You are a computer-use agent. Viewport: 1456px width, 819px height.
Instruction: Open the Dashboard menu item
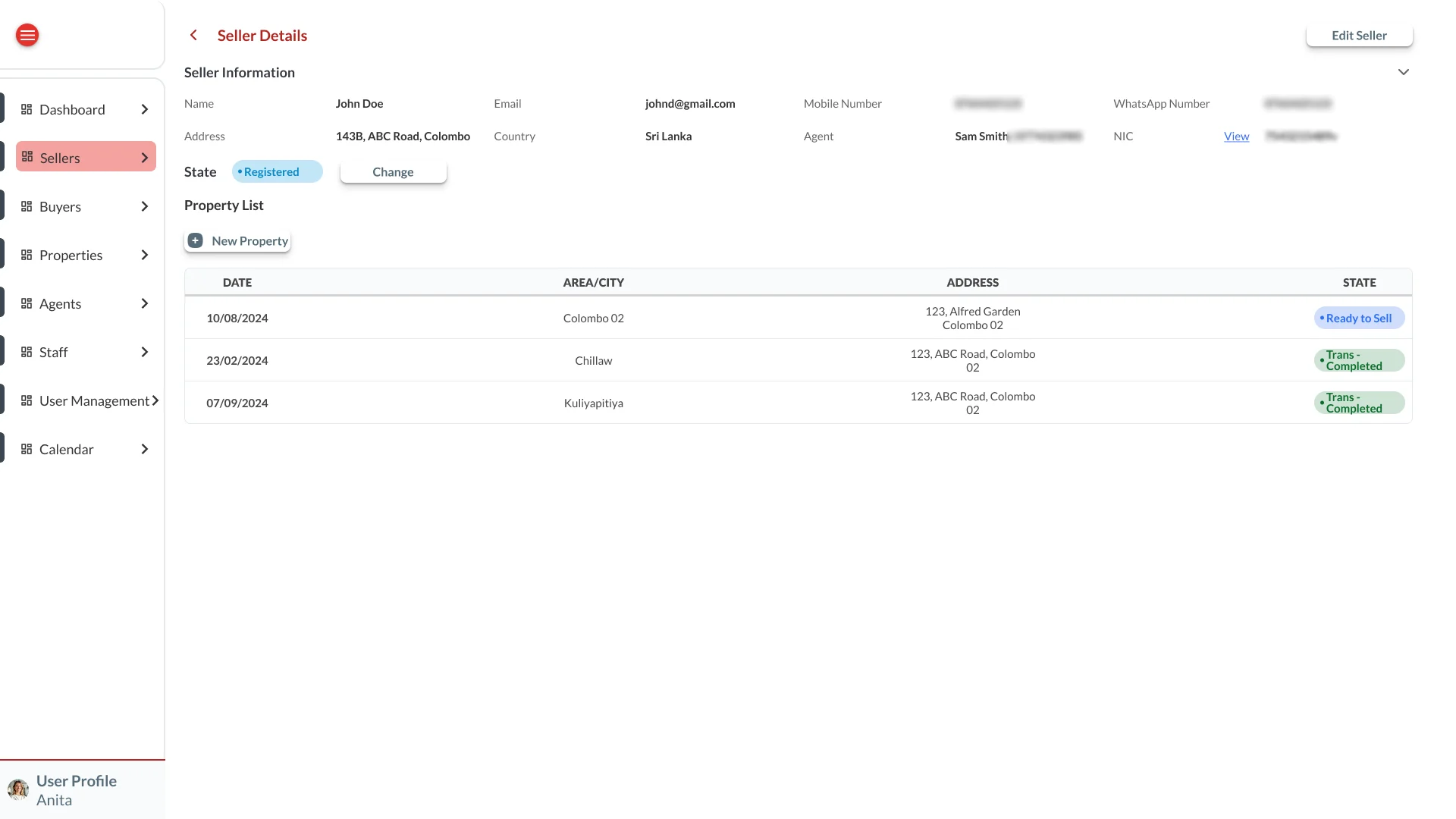coord(86,109)
